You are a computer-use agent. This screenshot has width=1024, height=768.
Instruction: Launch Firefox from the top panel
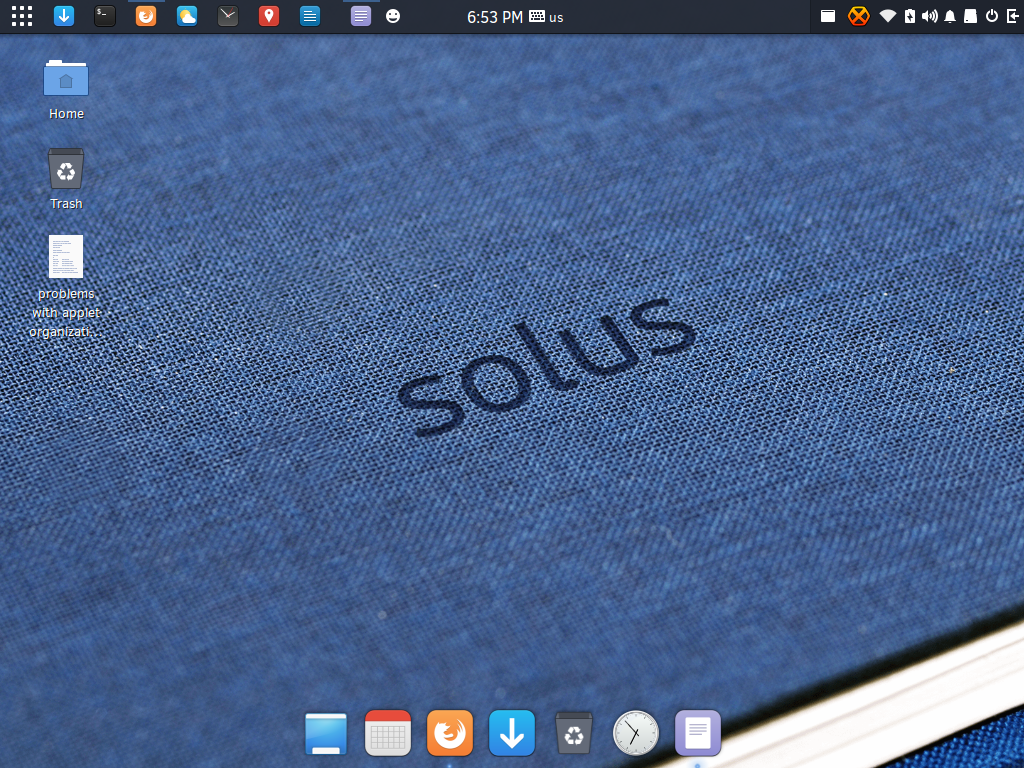pos(146,16)
